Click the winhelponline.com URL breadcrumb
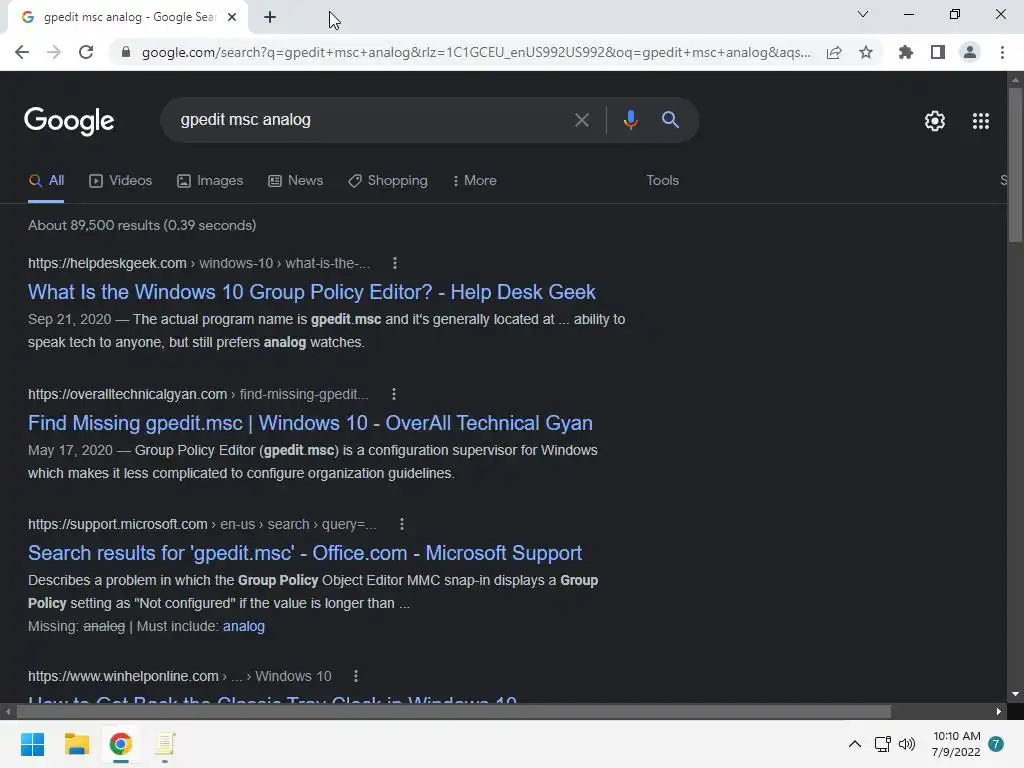 [180, 677]
